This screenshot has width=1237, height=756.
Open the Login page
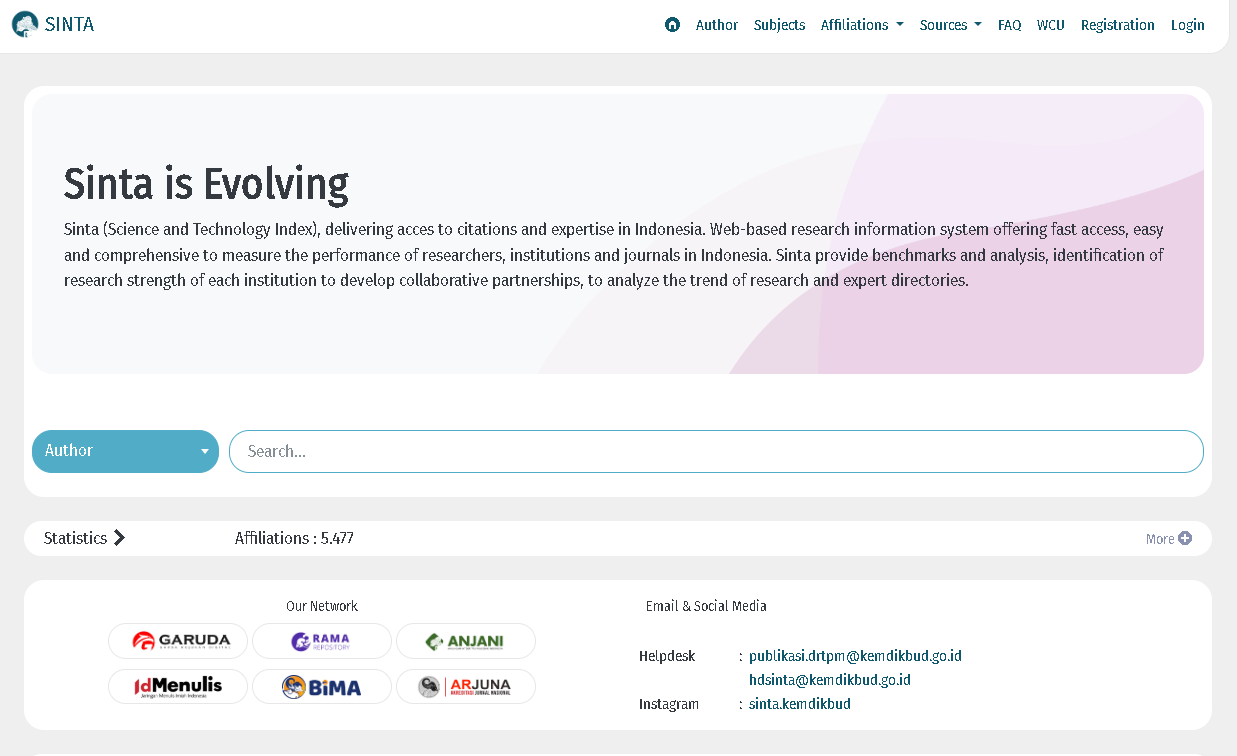coord(1187,25)
